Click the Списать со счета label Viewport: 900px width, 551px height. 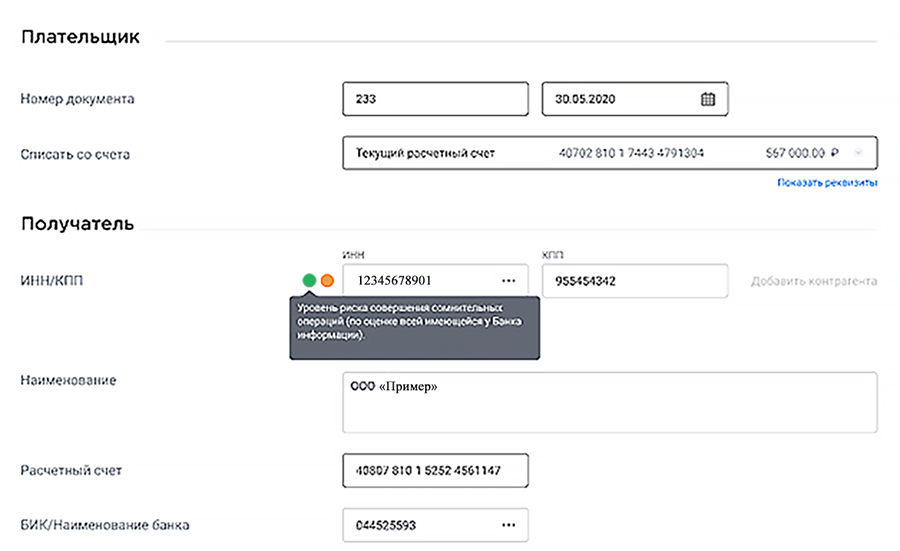[x=75, y=154]
